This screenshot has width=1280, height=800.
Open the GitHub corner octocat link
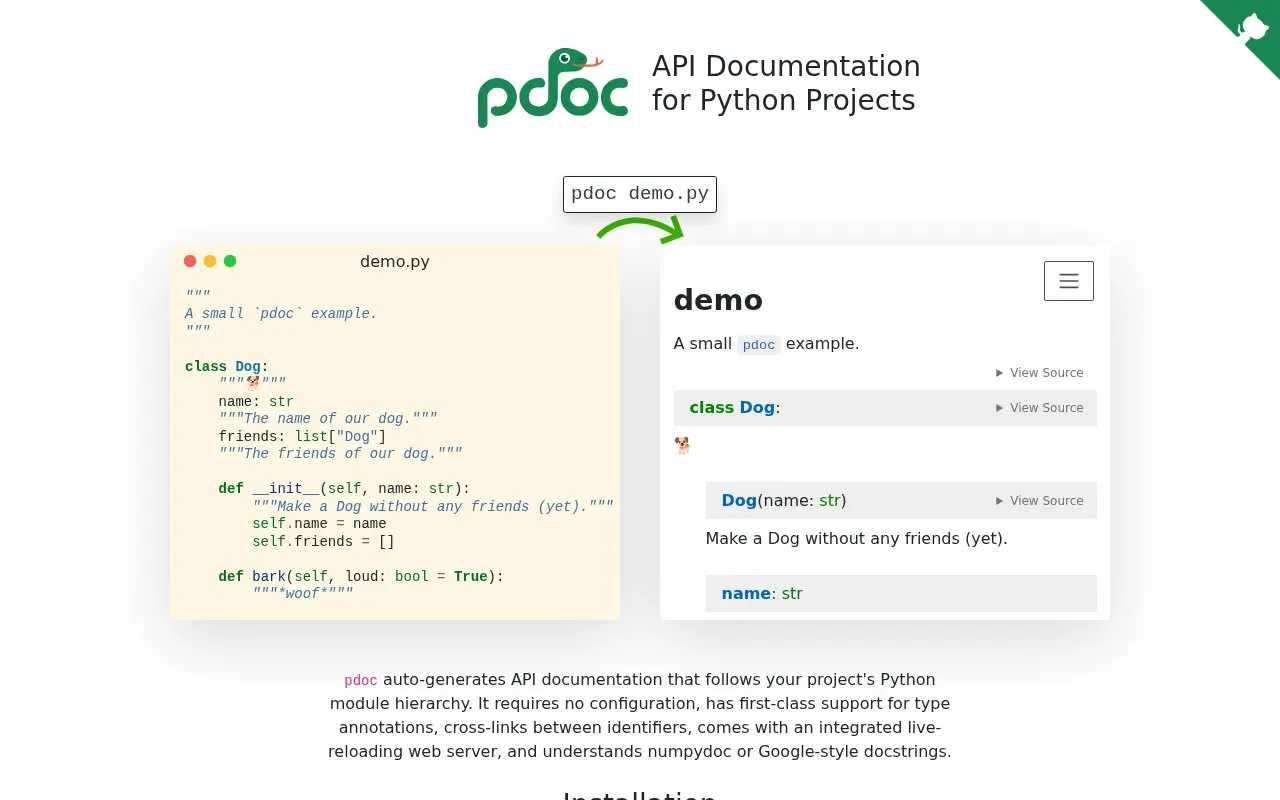pyautogui.click(x=1250, y=26)
